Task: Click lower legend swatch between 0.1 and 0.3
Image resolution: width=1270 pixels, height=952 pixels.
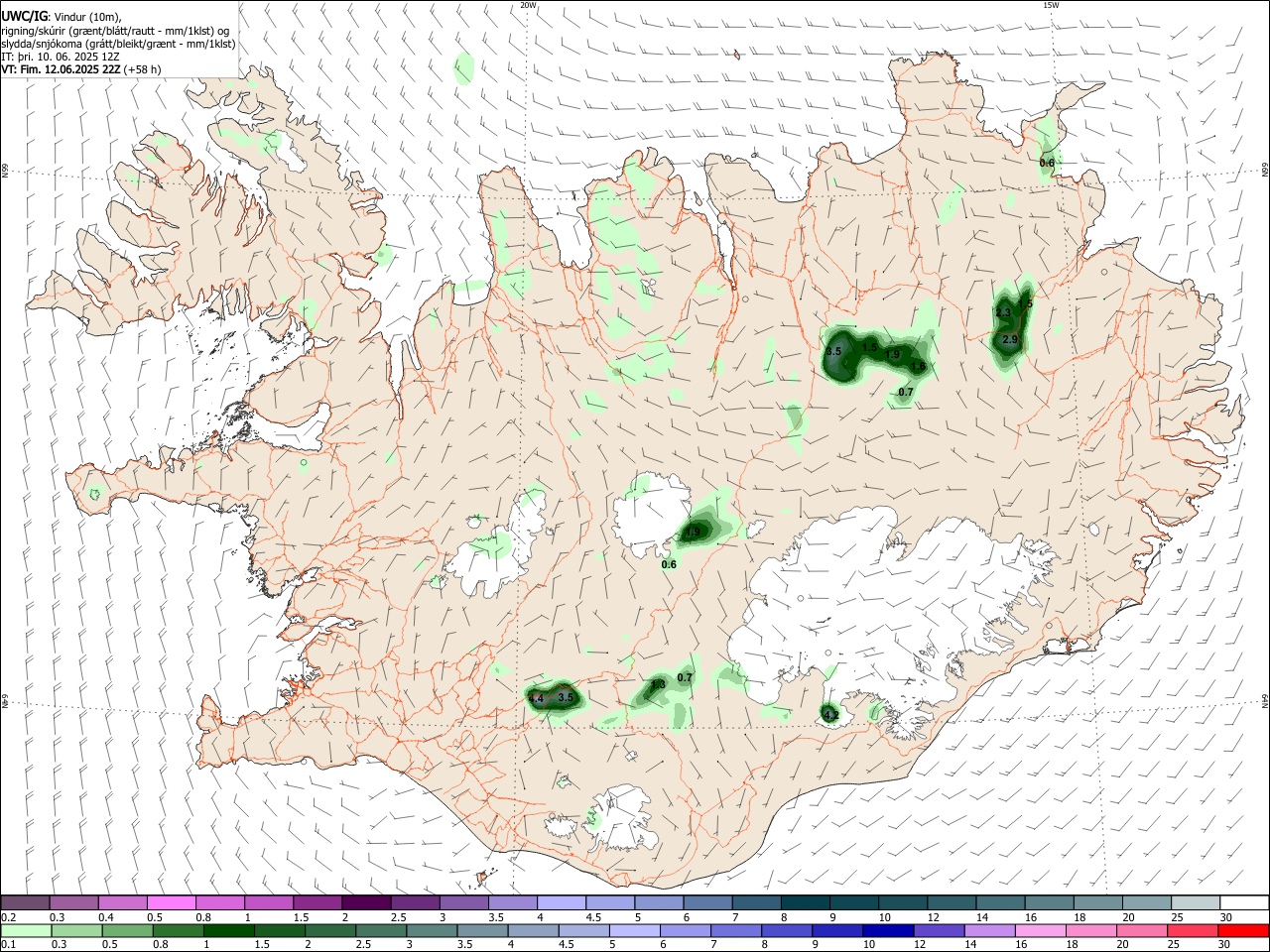Action: 26,930
